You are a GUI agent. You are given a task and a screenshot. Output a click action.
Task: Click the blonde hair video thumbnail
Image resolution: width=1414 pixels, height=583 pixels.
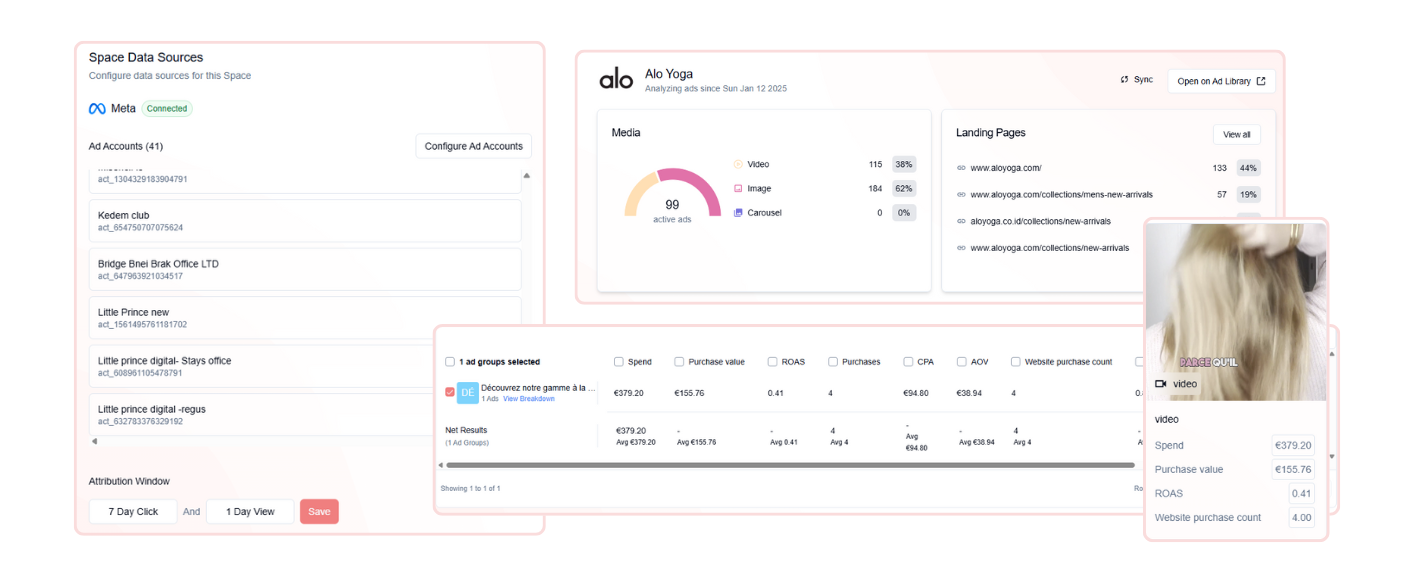coord(1236,311)
